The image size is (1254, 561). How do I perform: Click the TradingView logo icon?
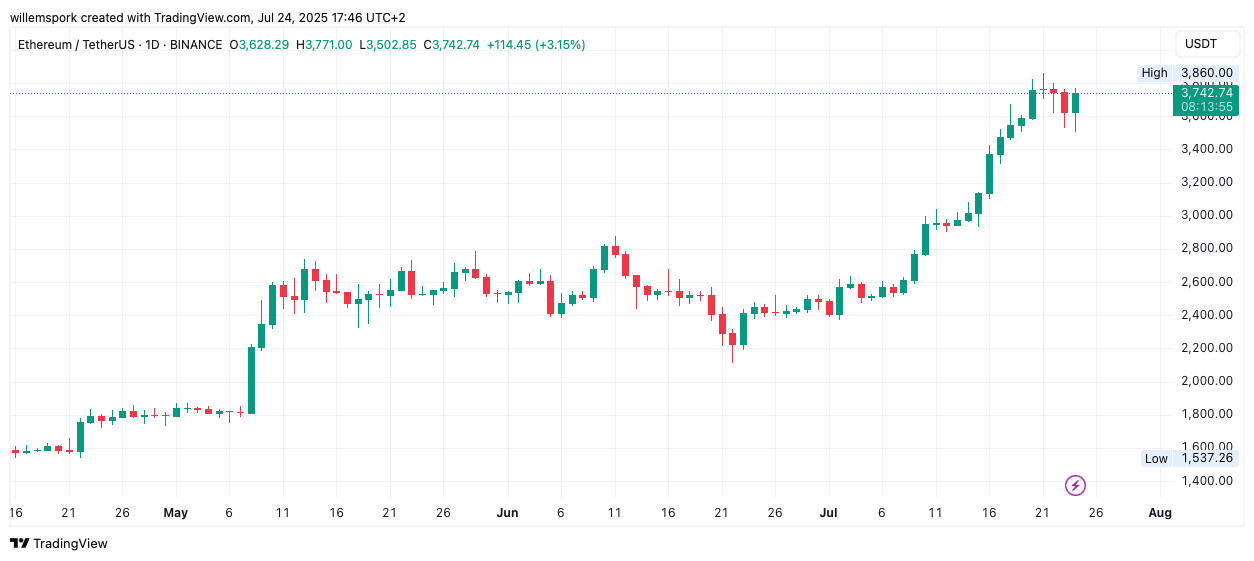pyautogui.click(x=19, y=543)
